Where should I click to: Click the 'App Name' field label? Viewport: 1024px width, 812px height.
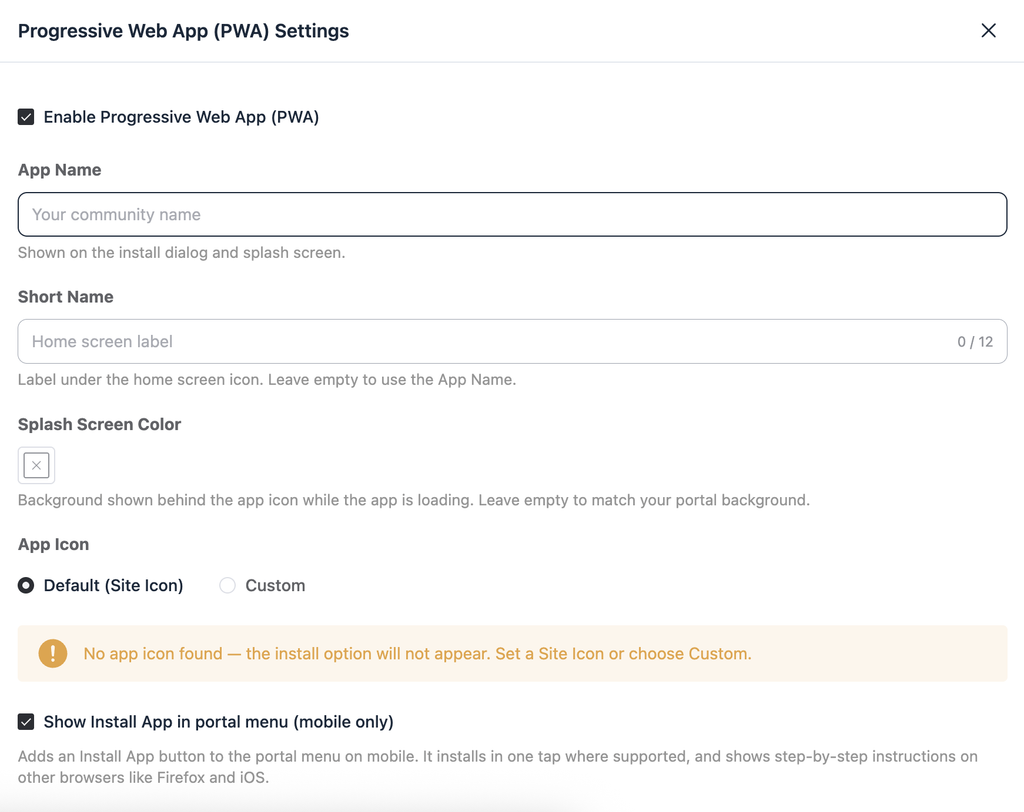point(59,170)
